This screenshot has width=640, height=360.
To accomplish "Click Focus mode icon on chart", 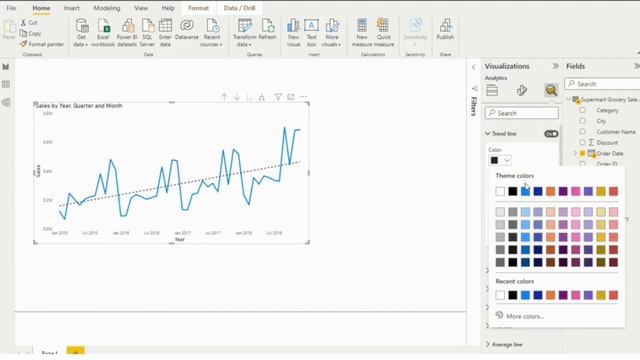I will [291, 97].
